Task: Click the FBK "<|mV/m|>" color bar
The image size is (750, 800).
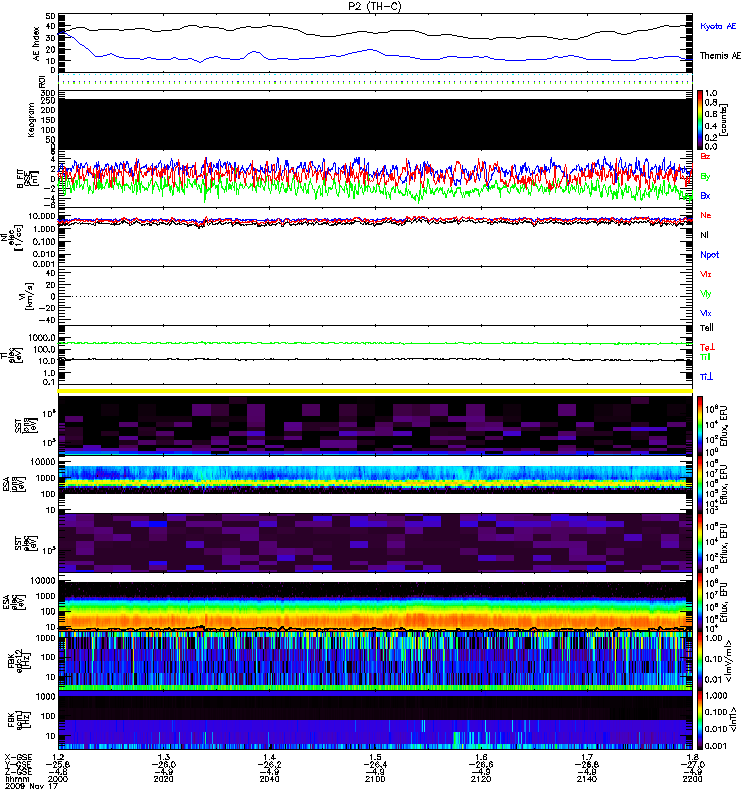Action: (700, 661)
